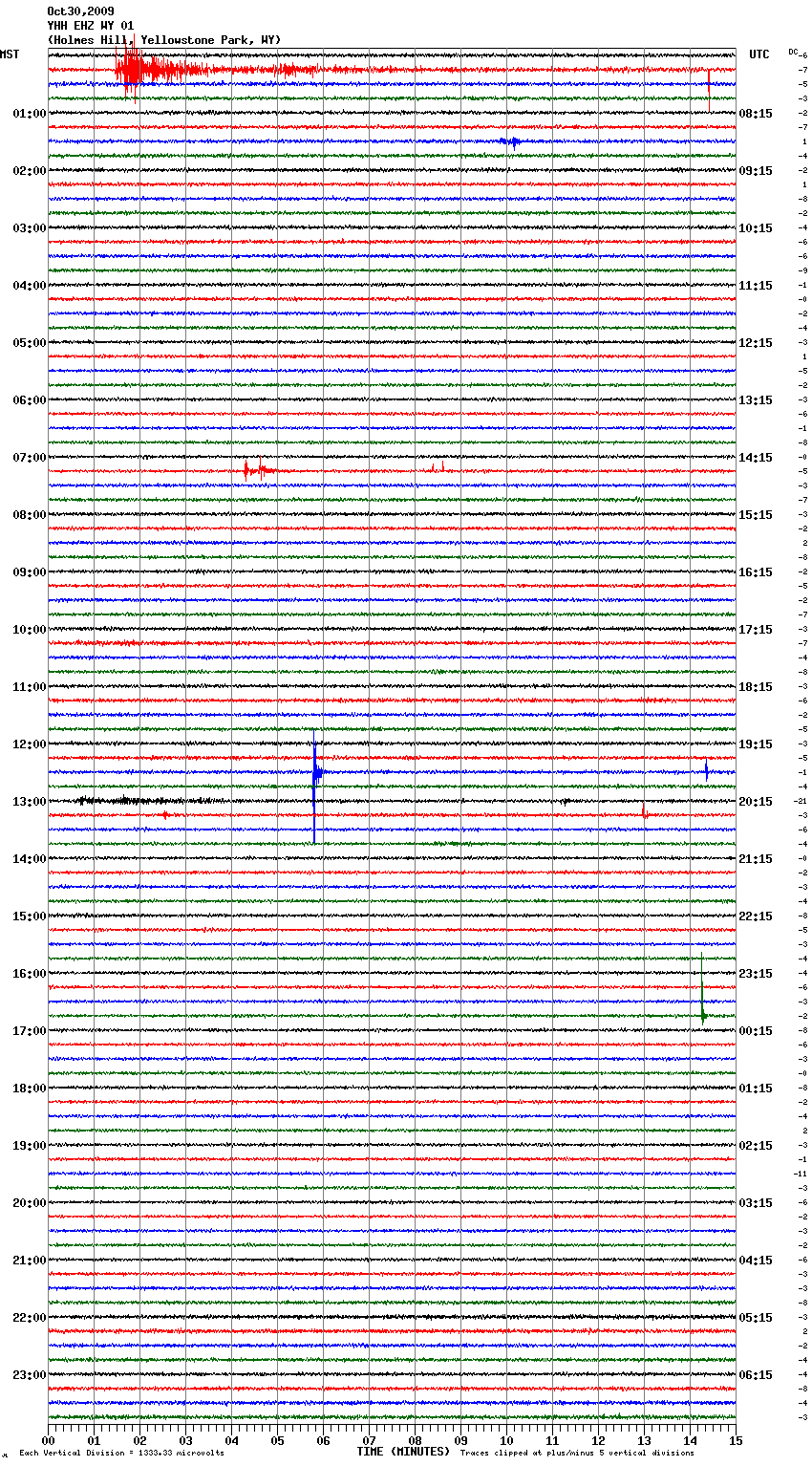Viewport: 812px width, 1466px height.
Task: Click the 00 minute axis tick label
Action: (x=49, y=1440)
